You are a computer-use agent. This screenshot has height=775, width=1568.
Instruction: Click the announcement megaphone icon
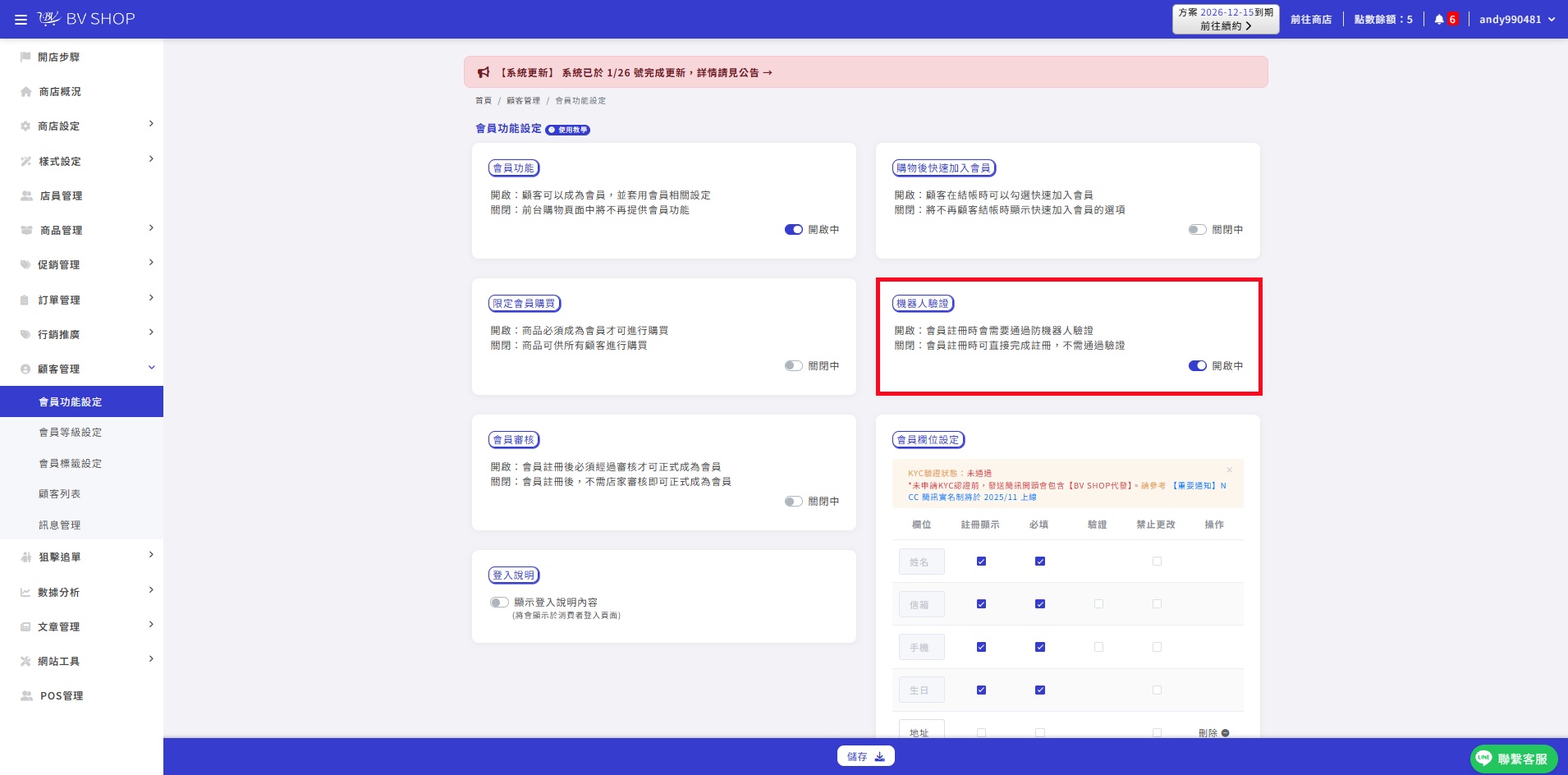[x=484, y=73]
